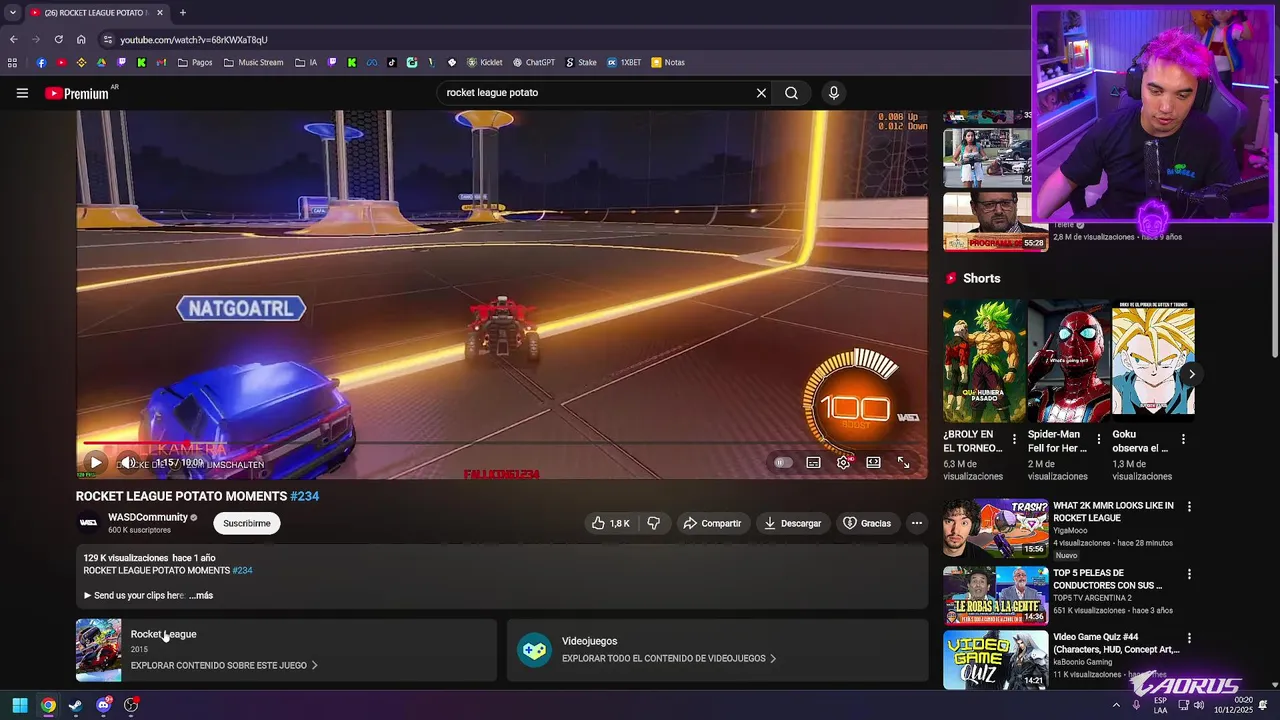Open the Notas bookmark
This screenshot has width=1280, height=720.
[x=668, y=62]
